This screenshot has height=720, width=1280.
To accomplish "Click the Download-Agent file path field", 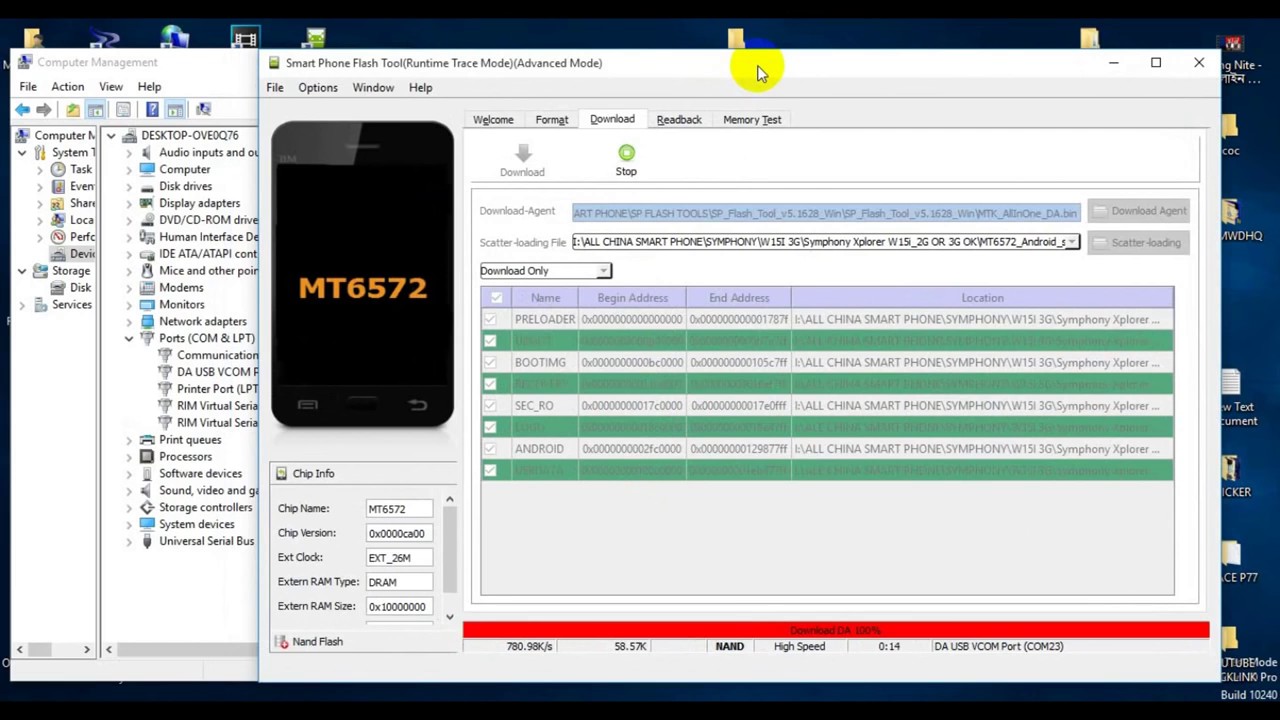I will click(x=826, y=213).
